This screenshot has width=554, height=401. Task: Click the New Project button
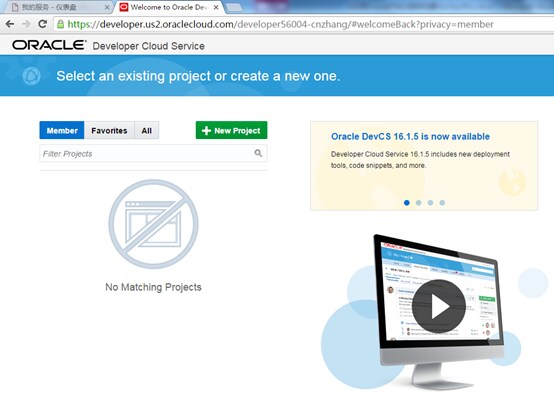(231, 130)
